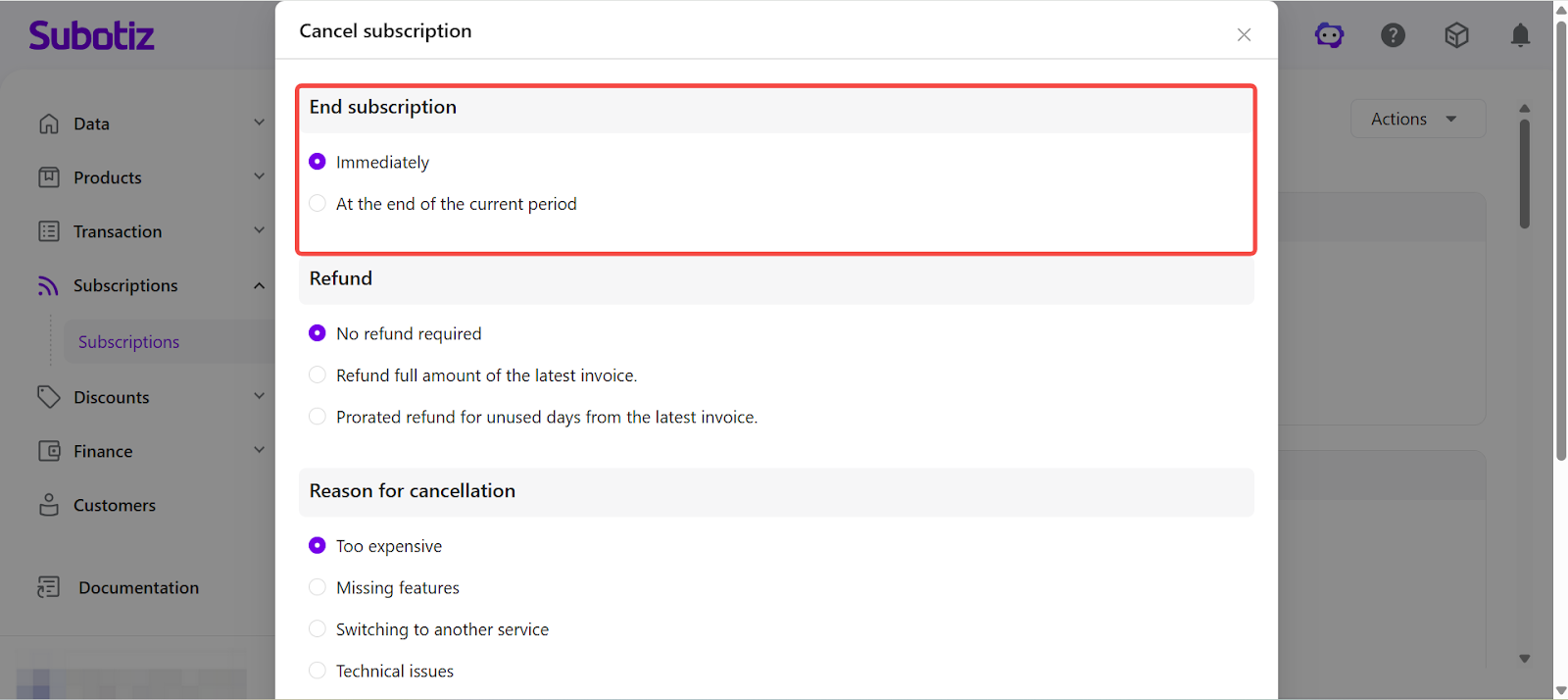Screen dimensions: 1568x700
Task: Open the Discounts menu item
Action: (112, 397)
